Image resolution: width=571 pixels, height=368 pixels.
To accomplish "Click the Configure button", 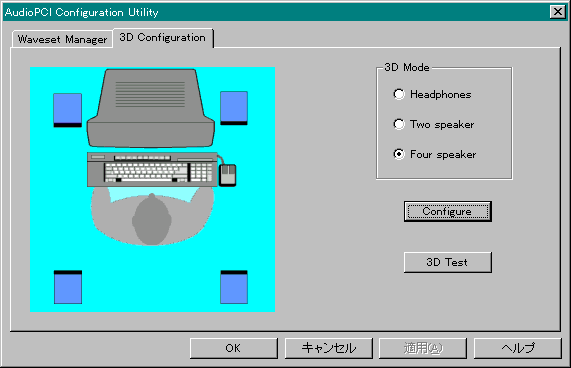I will 448,211.
